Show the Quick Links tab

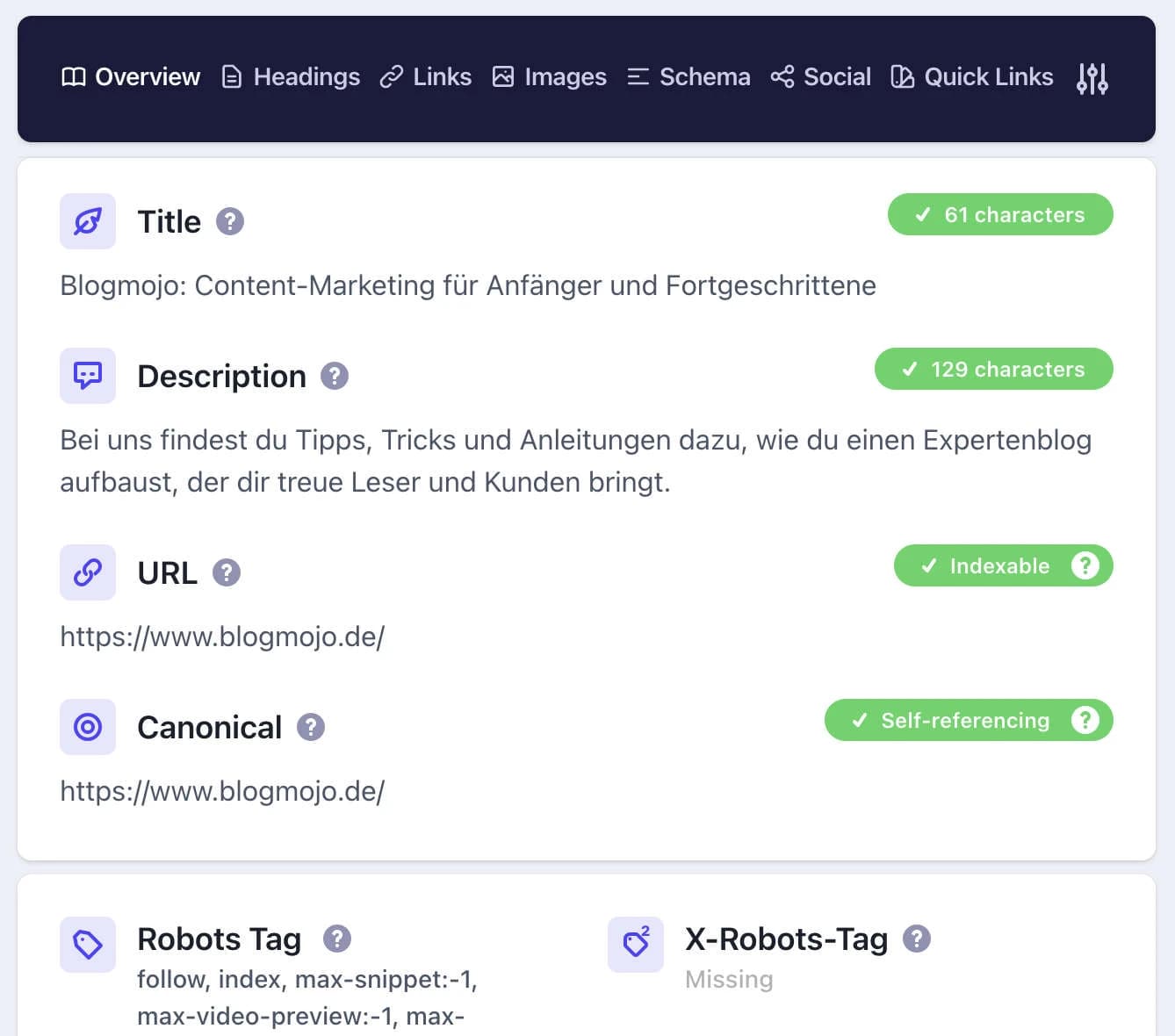972,77
